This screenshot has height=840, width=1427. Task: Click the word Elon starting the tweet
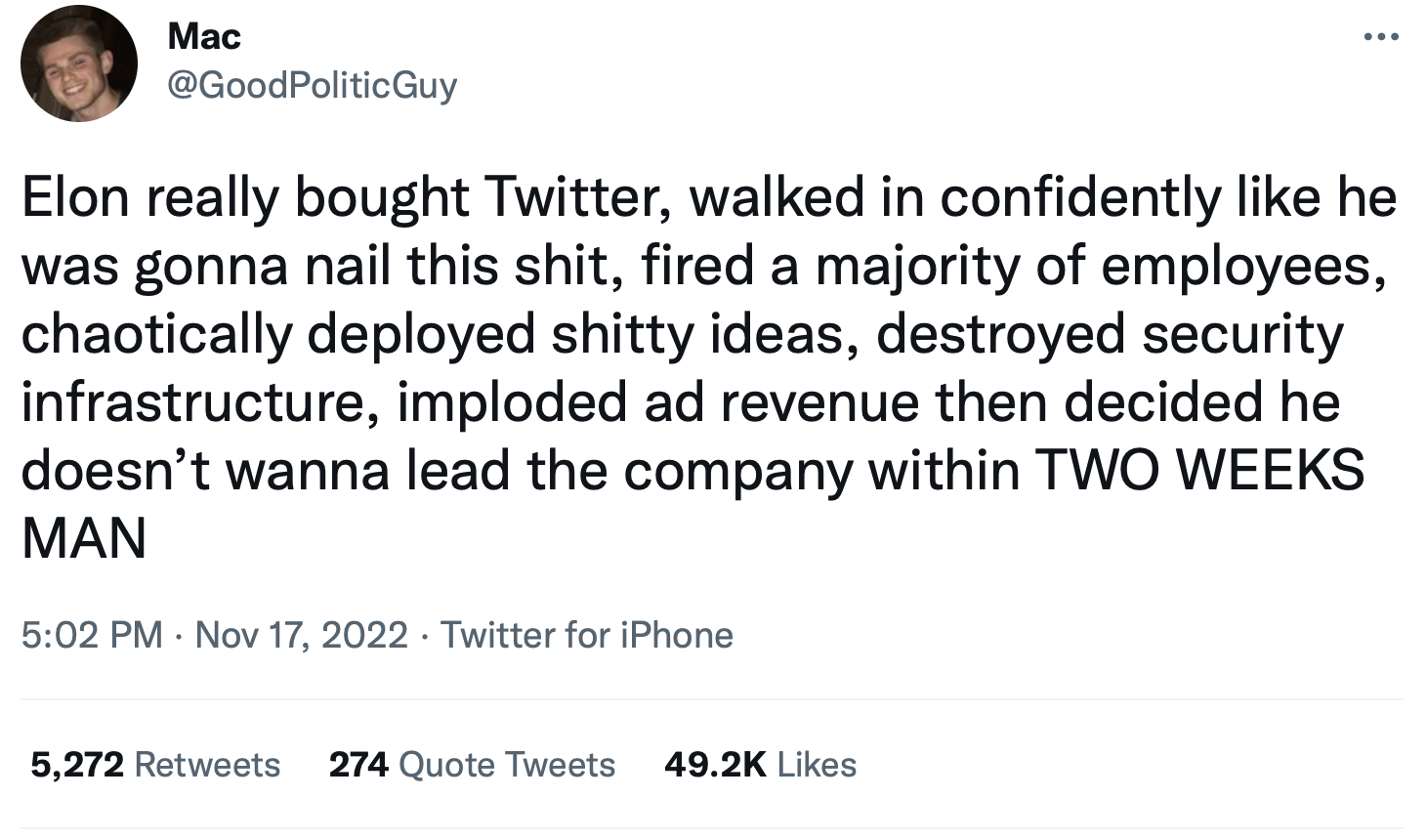coord(75,197)
